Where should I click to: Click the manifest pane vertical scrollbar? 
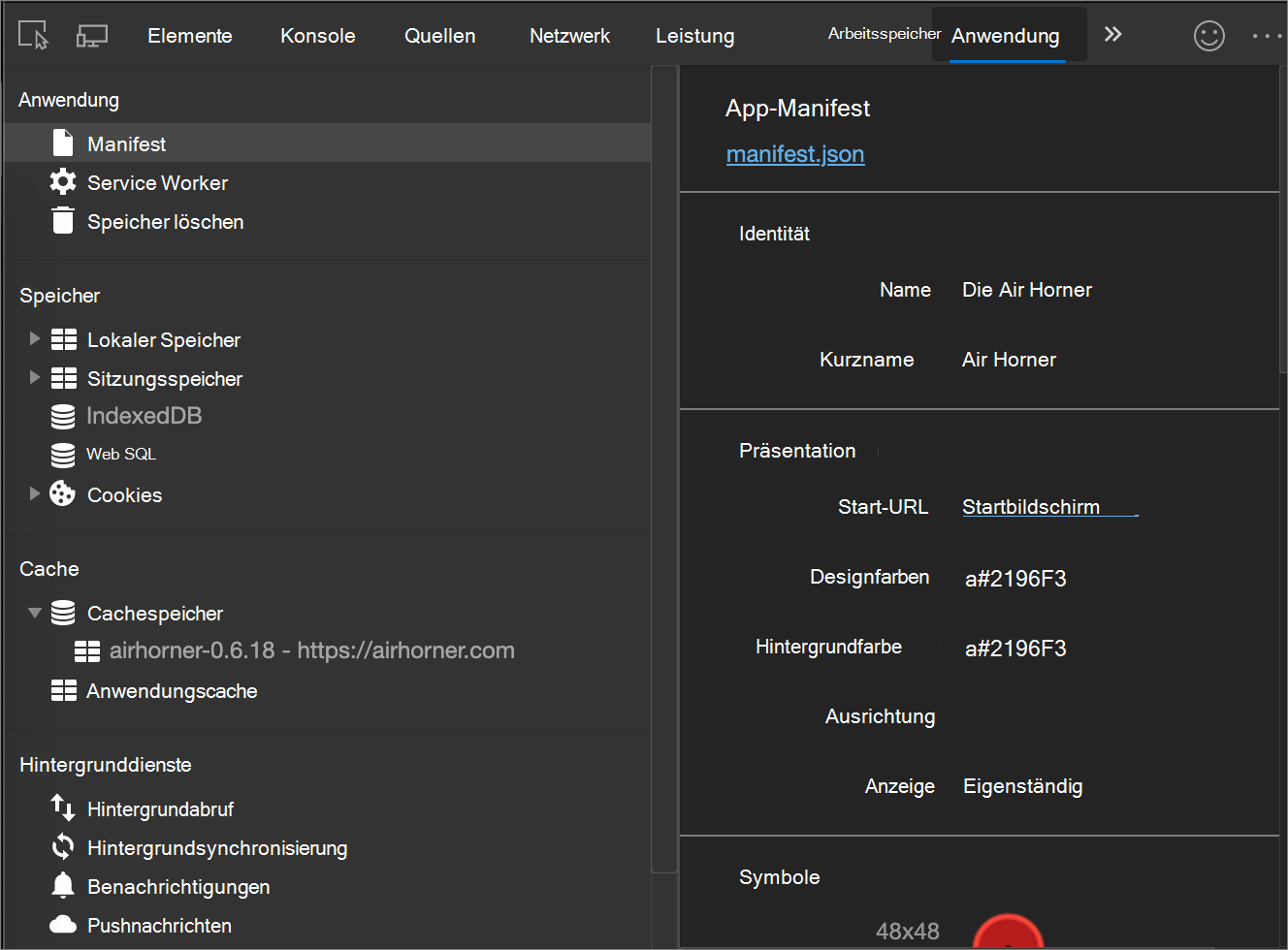[x=1283, y=217]
